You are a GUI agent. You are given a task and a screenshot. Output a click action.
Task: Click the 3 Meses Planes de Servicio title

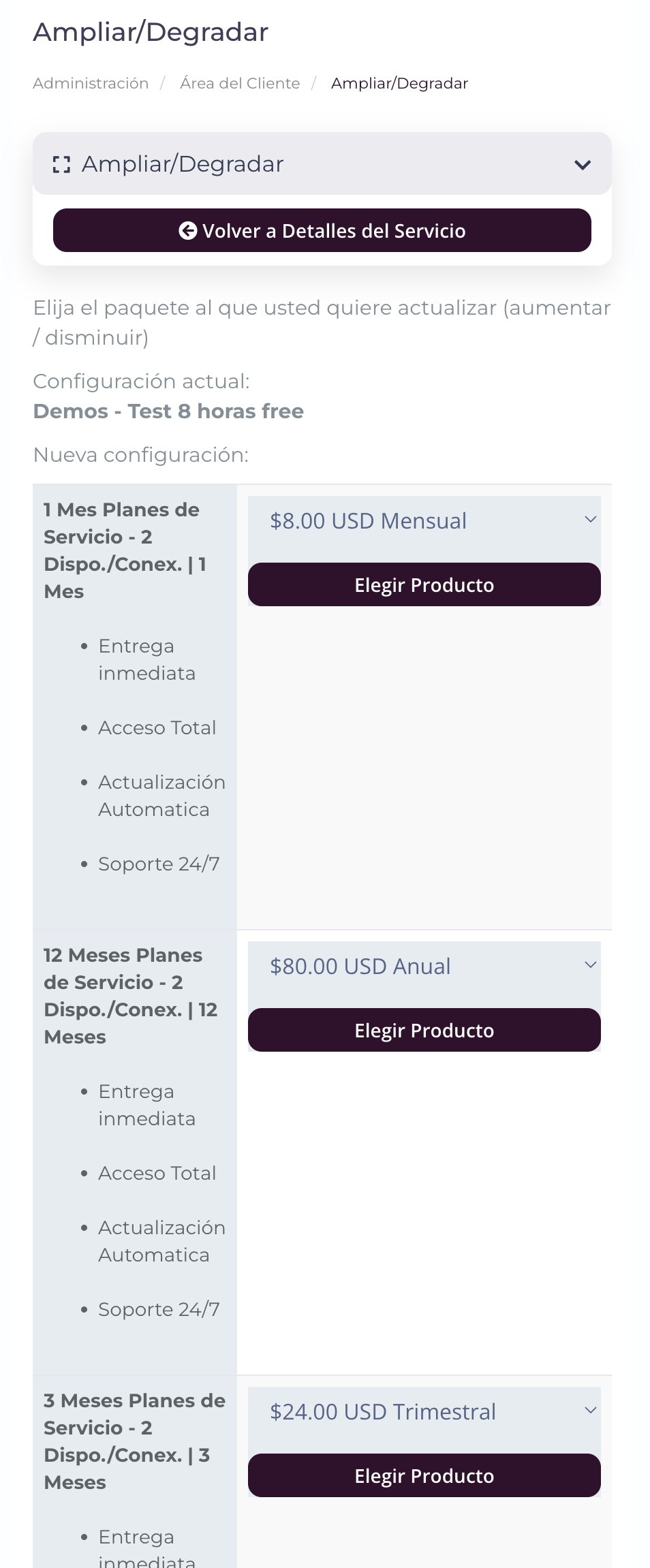pyautogui.click(x=134, y=1441)
